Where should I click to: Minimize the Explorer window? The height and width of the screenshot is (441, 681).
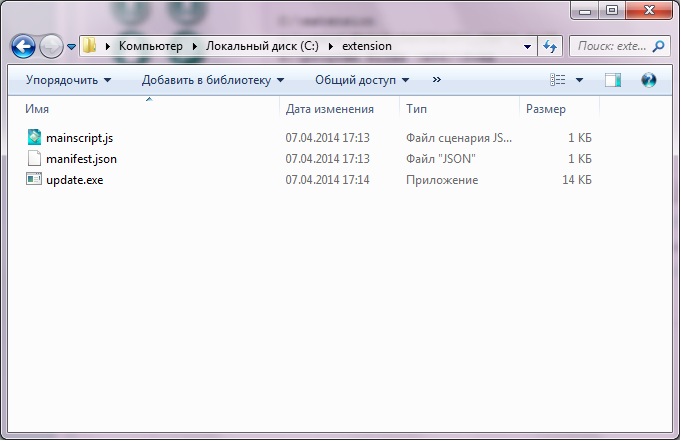coord(585,10)
